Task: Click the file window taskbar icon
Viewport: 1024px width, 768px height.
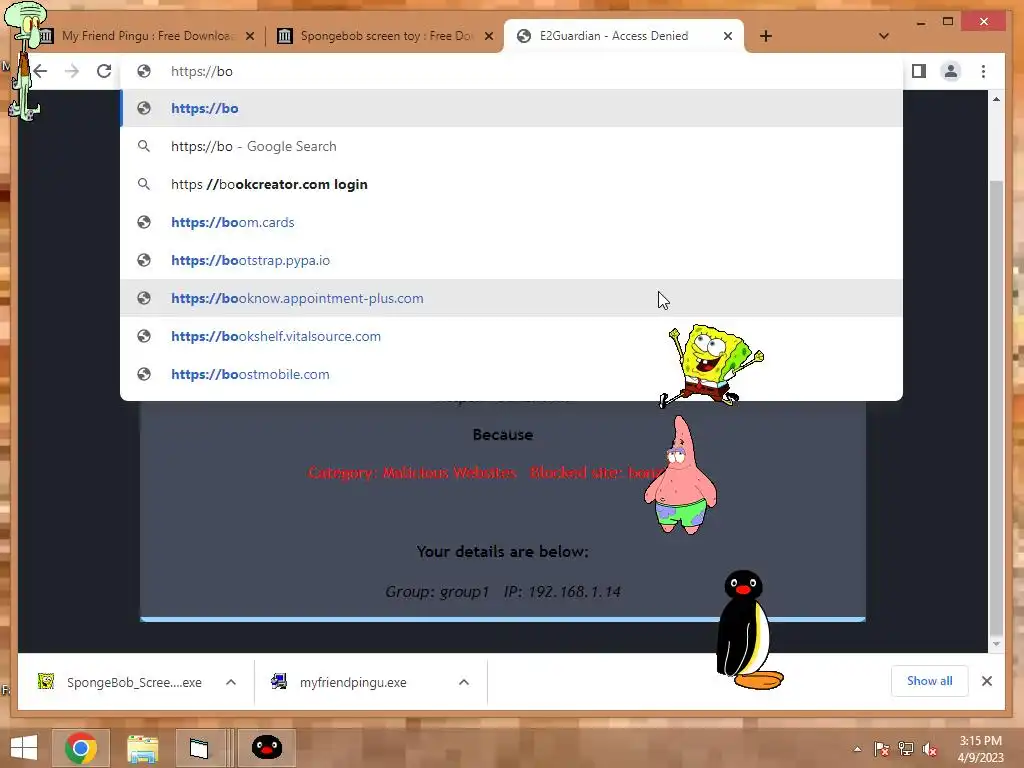Action: click(x=199, y=748)
